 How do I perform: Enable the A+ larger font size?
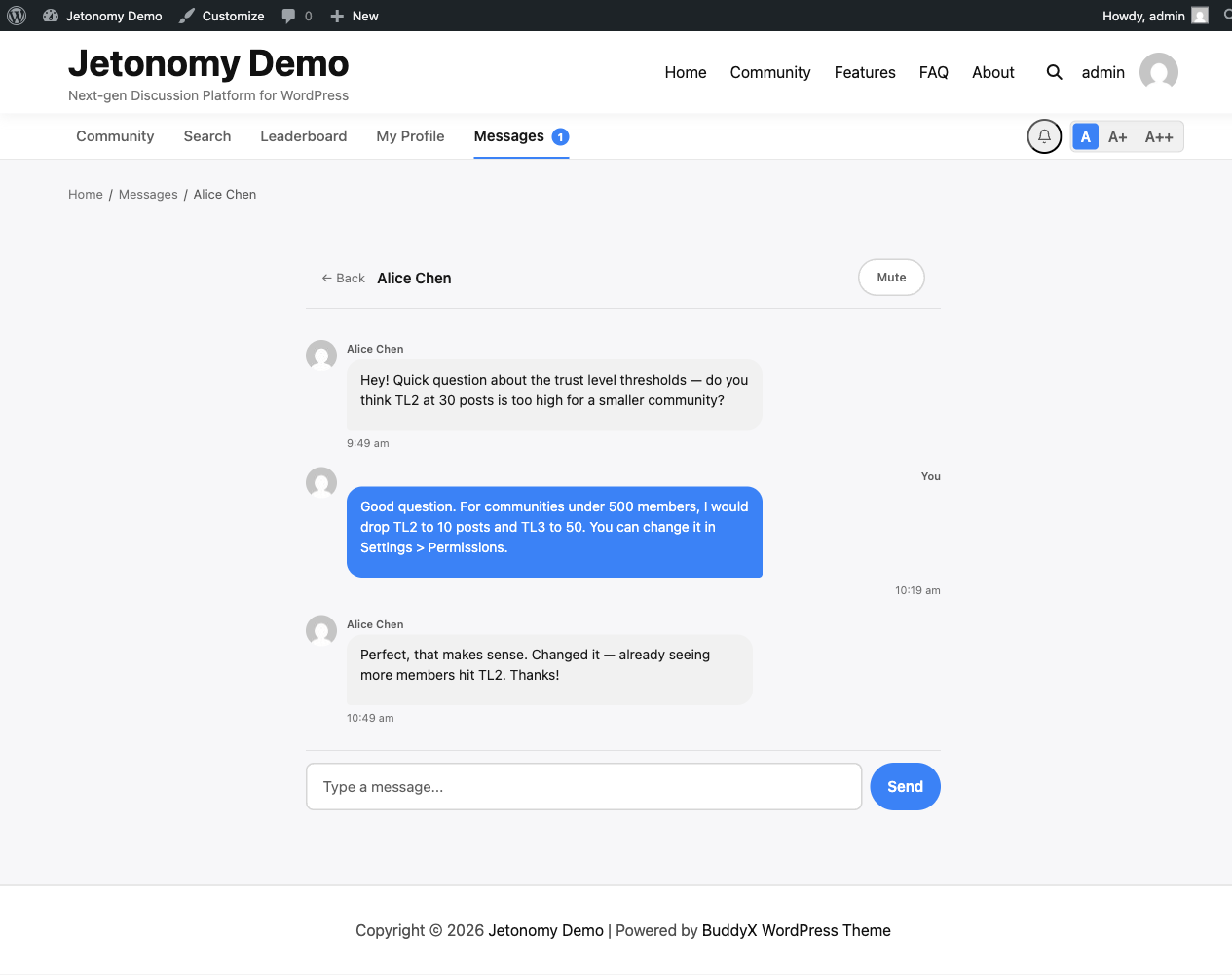pyautogui.click(x=1117, y=136)
